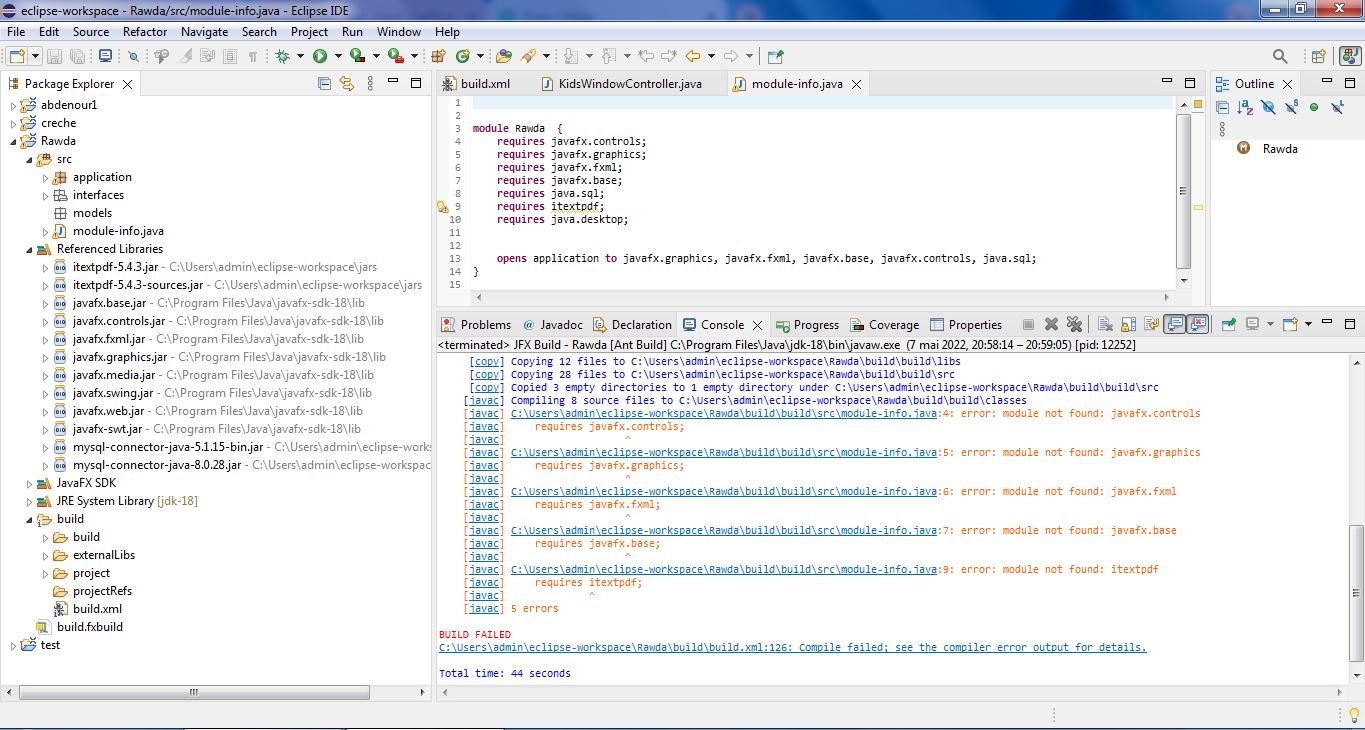This screenshot has width=1365, height=730.
Task: Click the Save All toolbar icon
Action: tap(78, 57)
